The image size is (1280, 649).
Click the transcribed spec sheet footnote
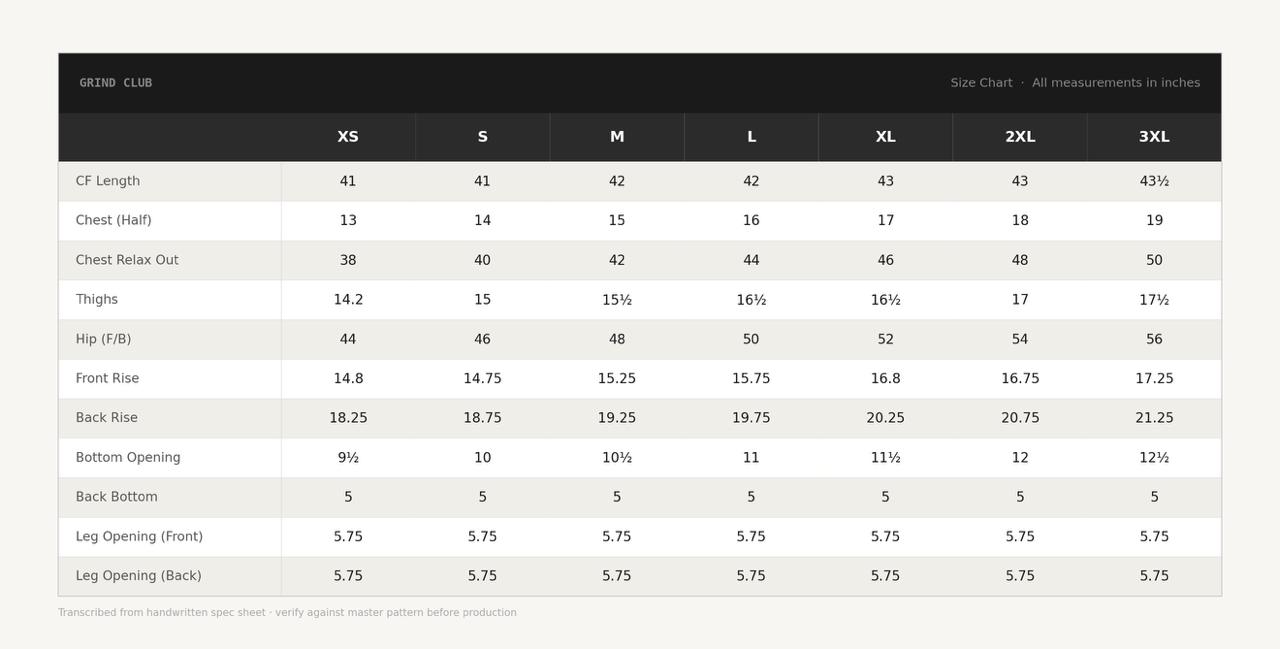click(x=287, y=613)
